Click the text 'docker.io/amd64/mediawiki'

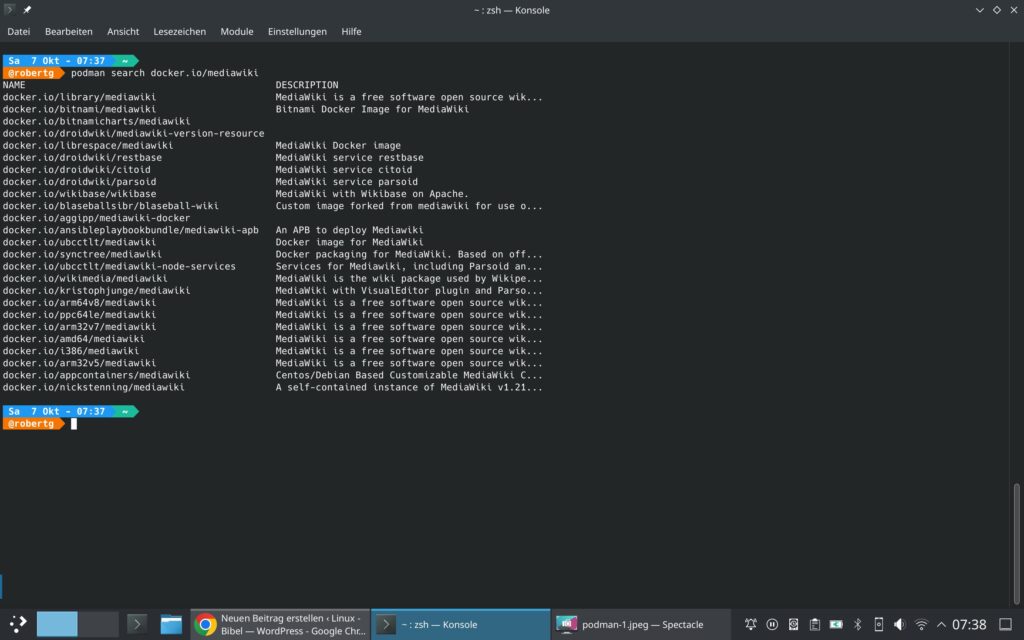tap(74, 339)
